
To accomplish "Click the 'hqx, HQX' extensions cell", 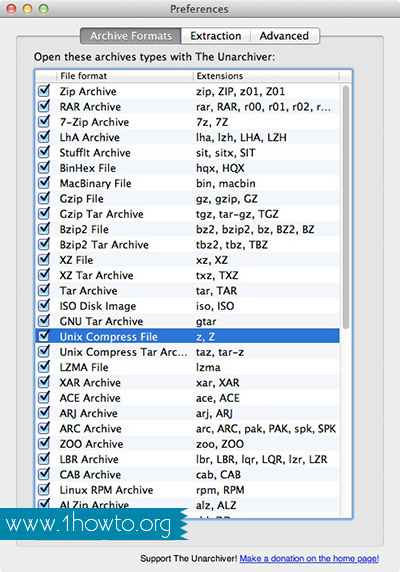I will coord(220,168).
